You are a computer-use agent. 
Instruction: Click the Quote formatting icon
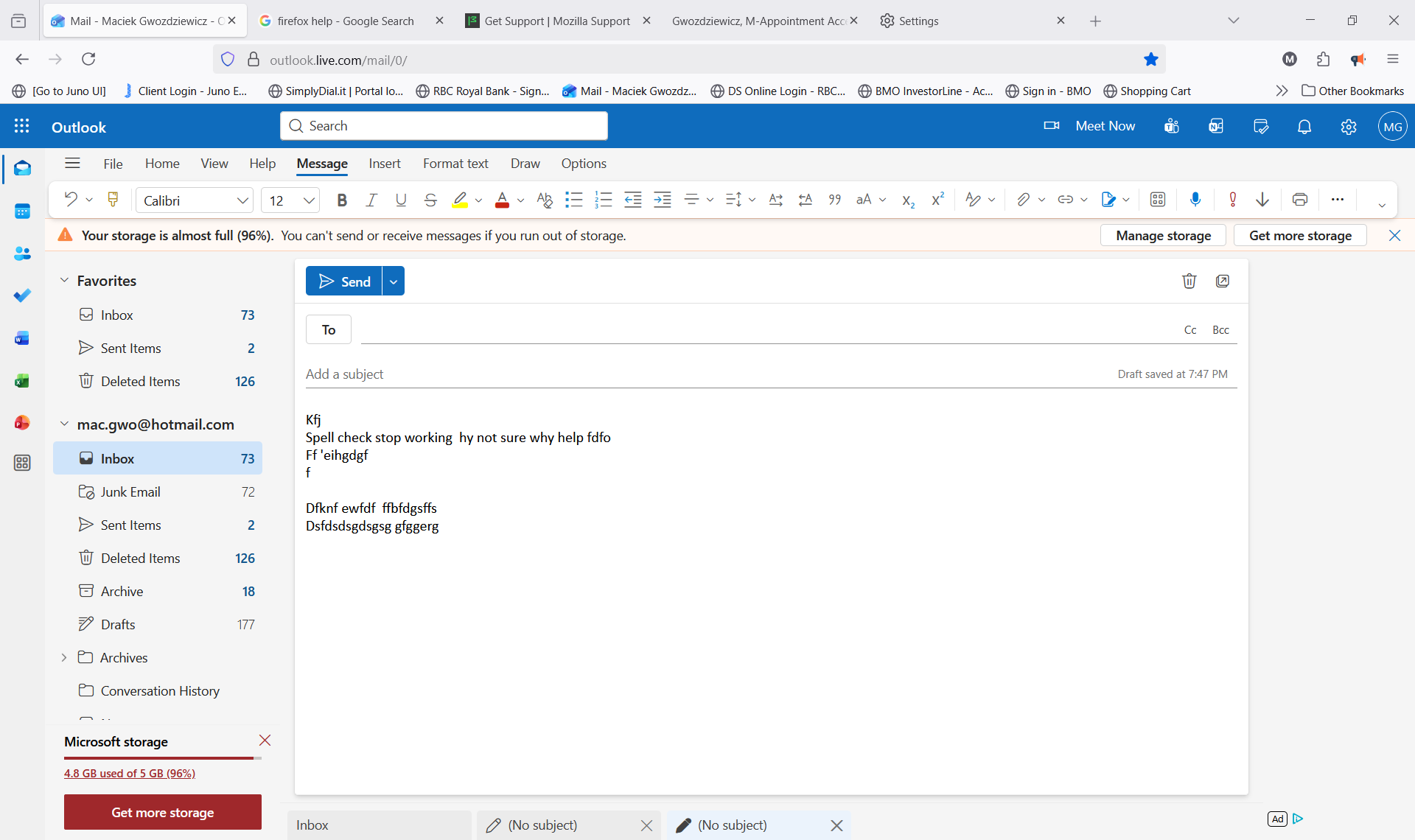[834, 200]
